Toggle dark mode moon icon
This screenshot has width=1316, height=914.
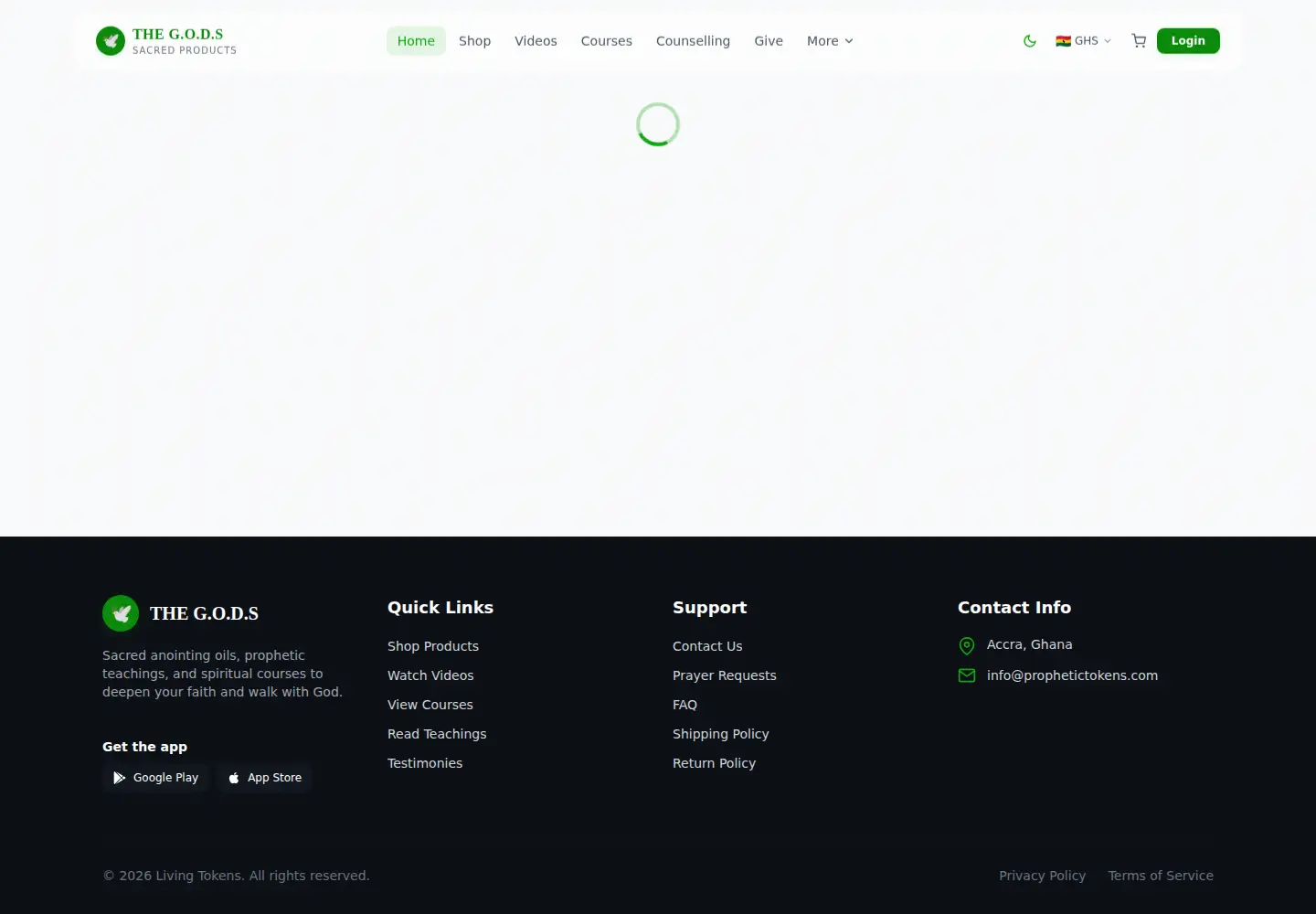click(x=1030, y=41)
